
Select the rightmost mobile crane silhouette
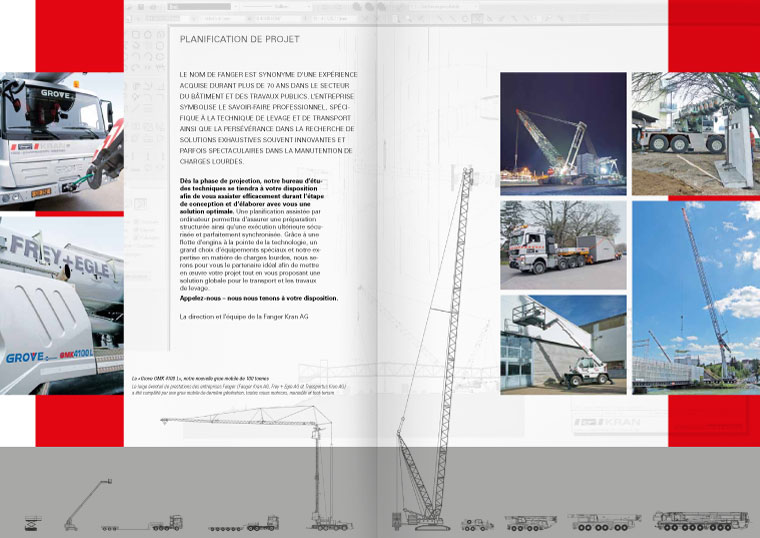pyautogui.click(x=700, y=520)
